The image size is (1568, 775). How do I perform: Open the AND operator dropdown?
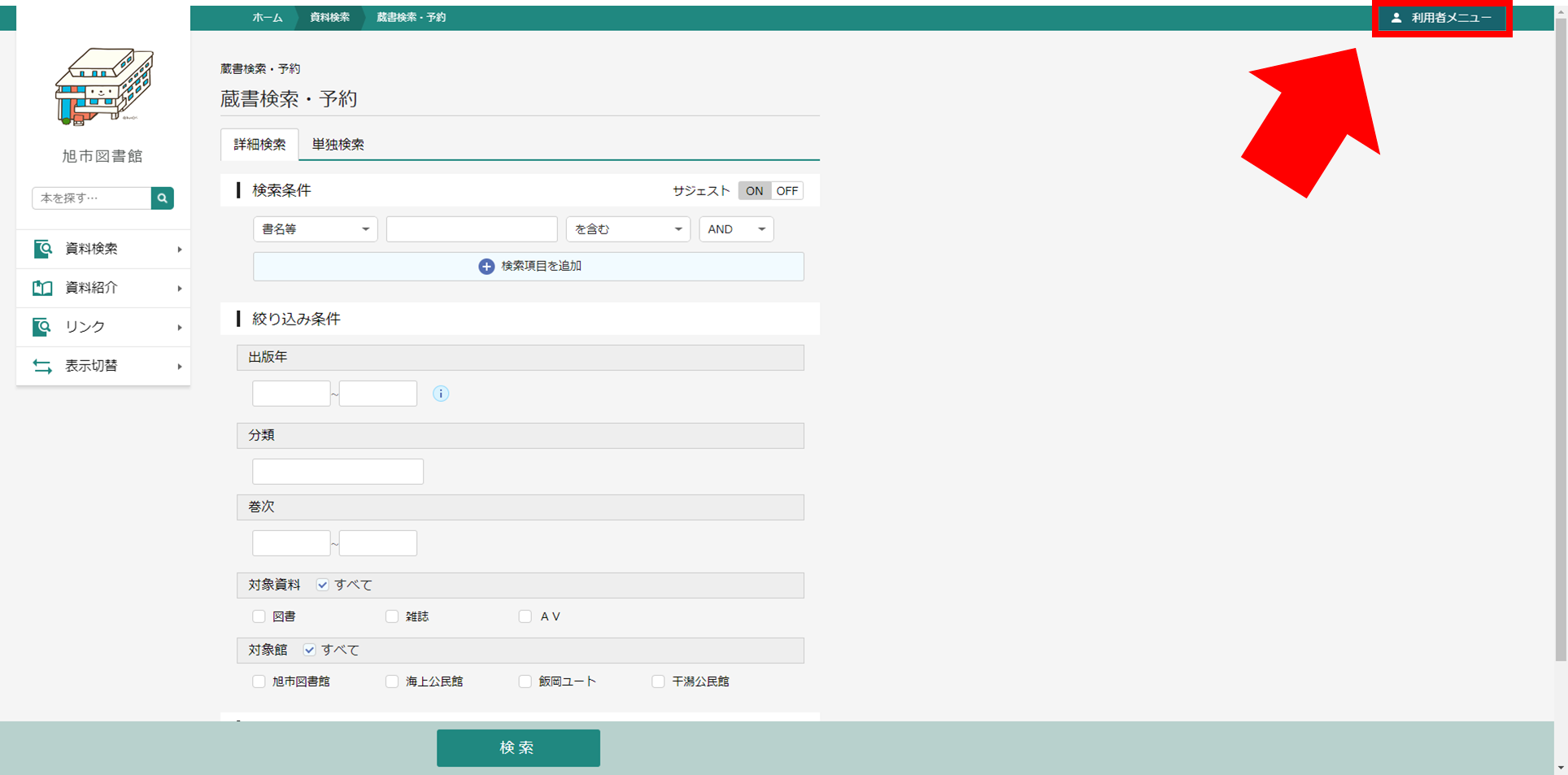[736, 229]
